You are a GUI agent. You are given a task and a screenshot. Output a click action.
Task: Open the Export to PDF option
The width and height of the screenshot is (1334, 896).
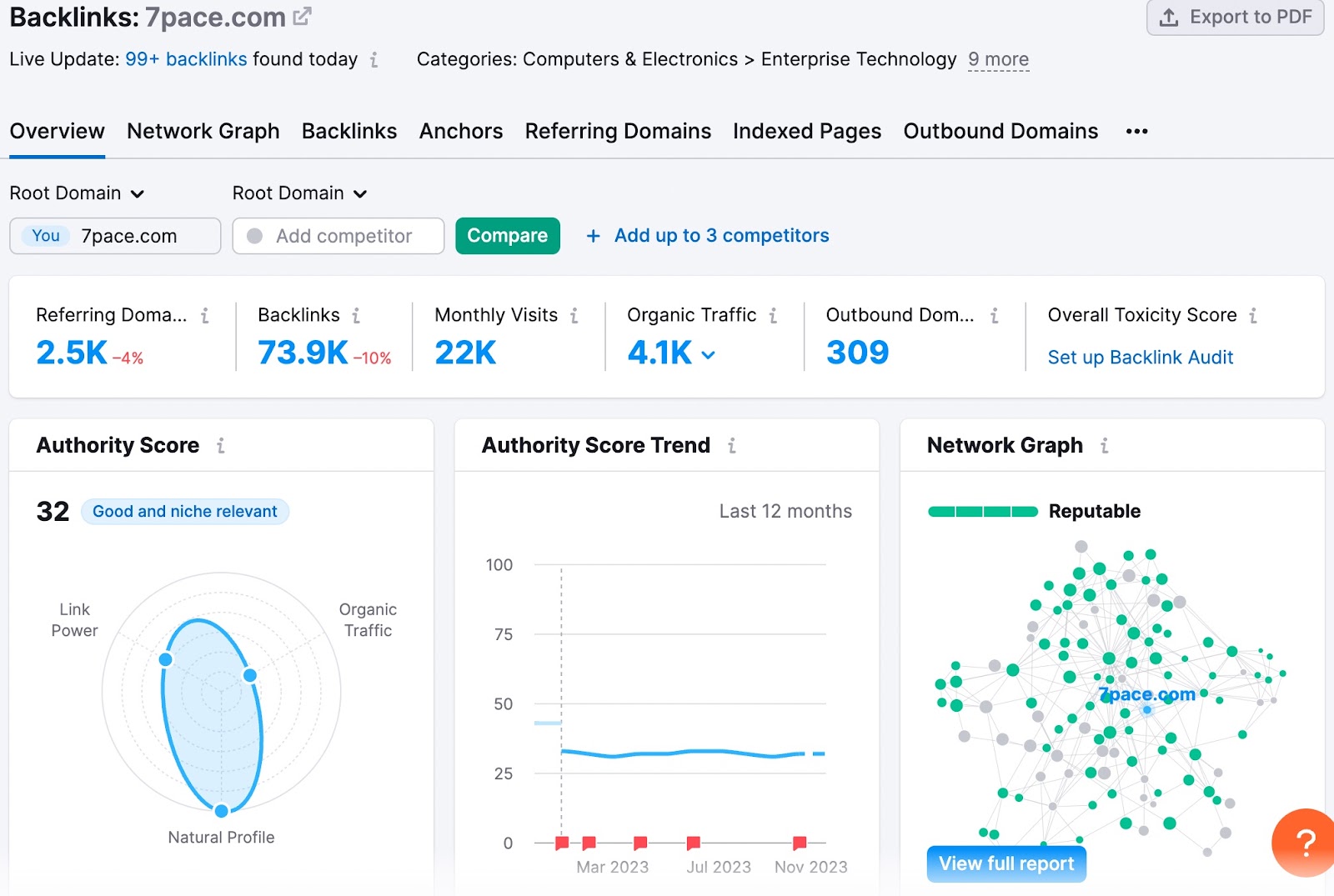click(x=1235, y=16)
